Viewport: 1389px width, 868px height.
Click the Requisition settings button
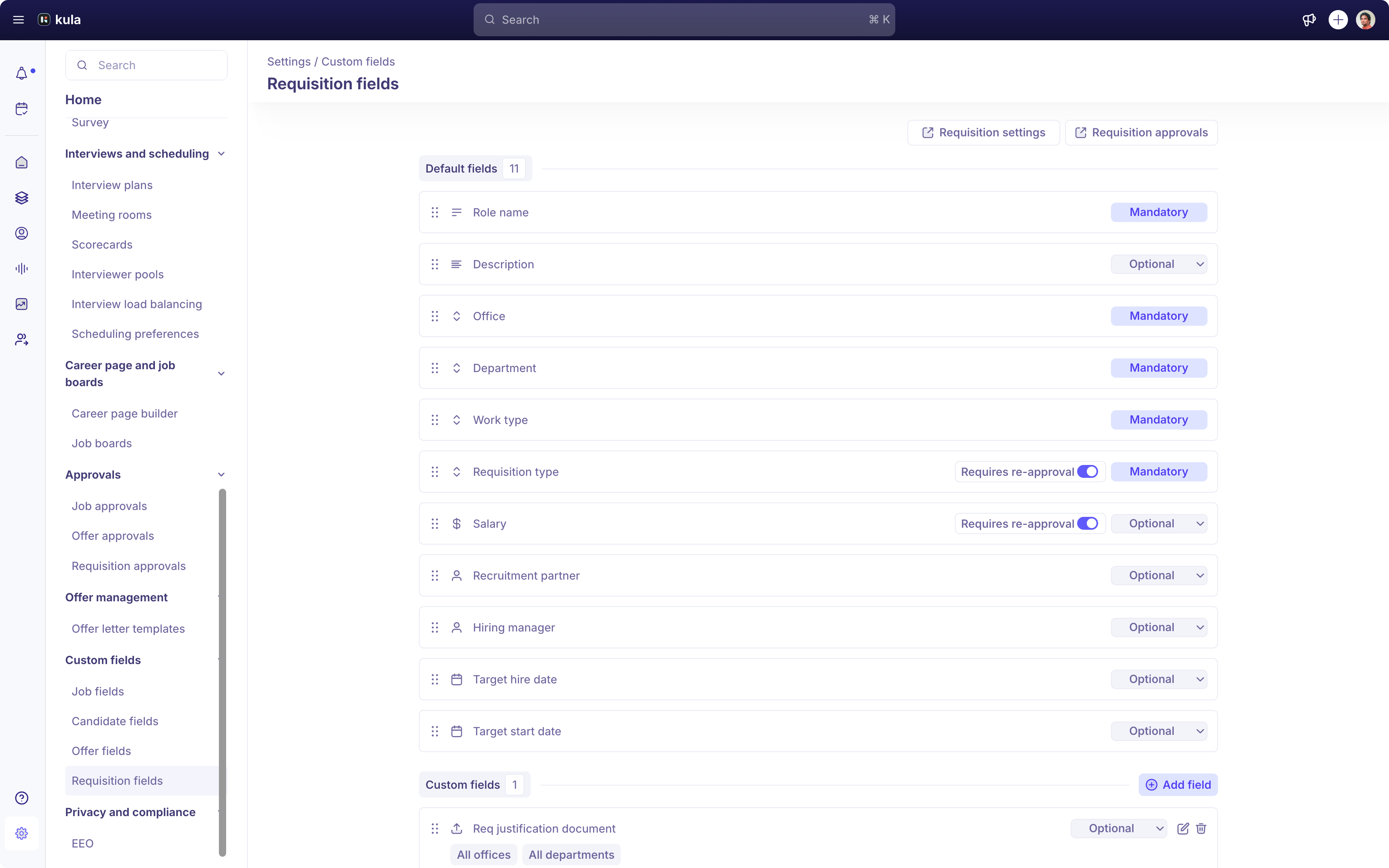click(x=983, y=132)
